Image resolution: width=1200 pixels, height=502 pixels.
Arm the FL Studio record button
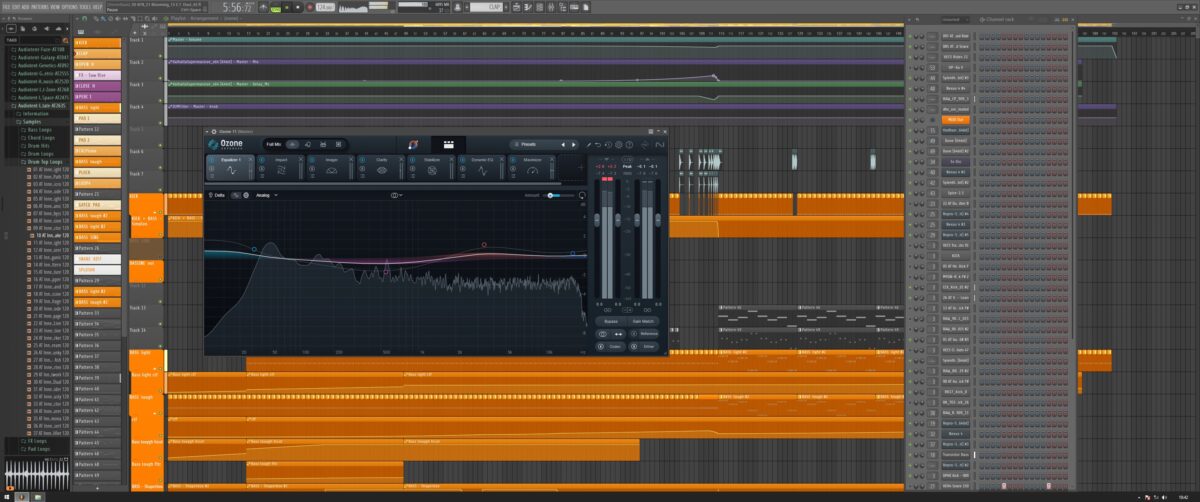pos(309,7)
